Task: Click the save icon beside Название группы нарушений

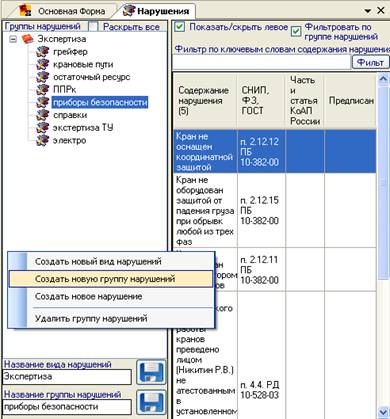Action: 151,402
